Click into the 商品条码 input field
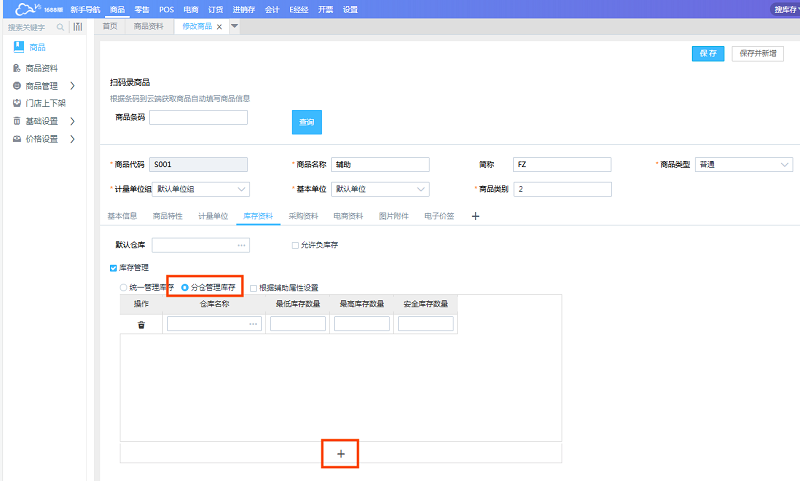 click(x=198, y=118)
